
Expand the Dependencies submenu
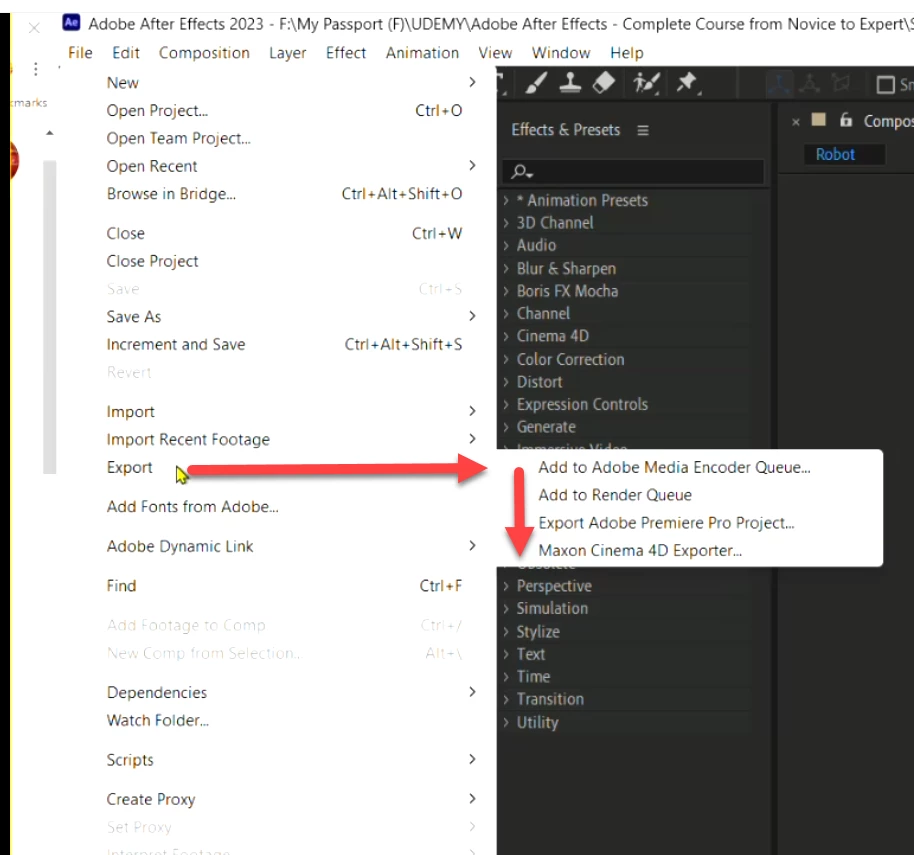291,692
